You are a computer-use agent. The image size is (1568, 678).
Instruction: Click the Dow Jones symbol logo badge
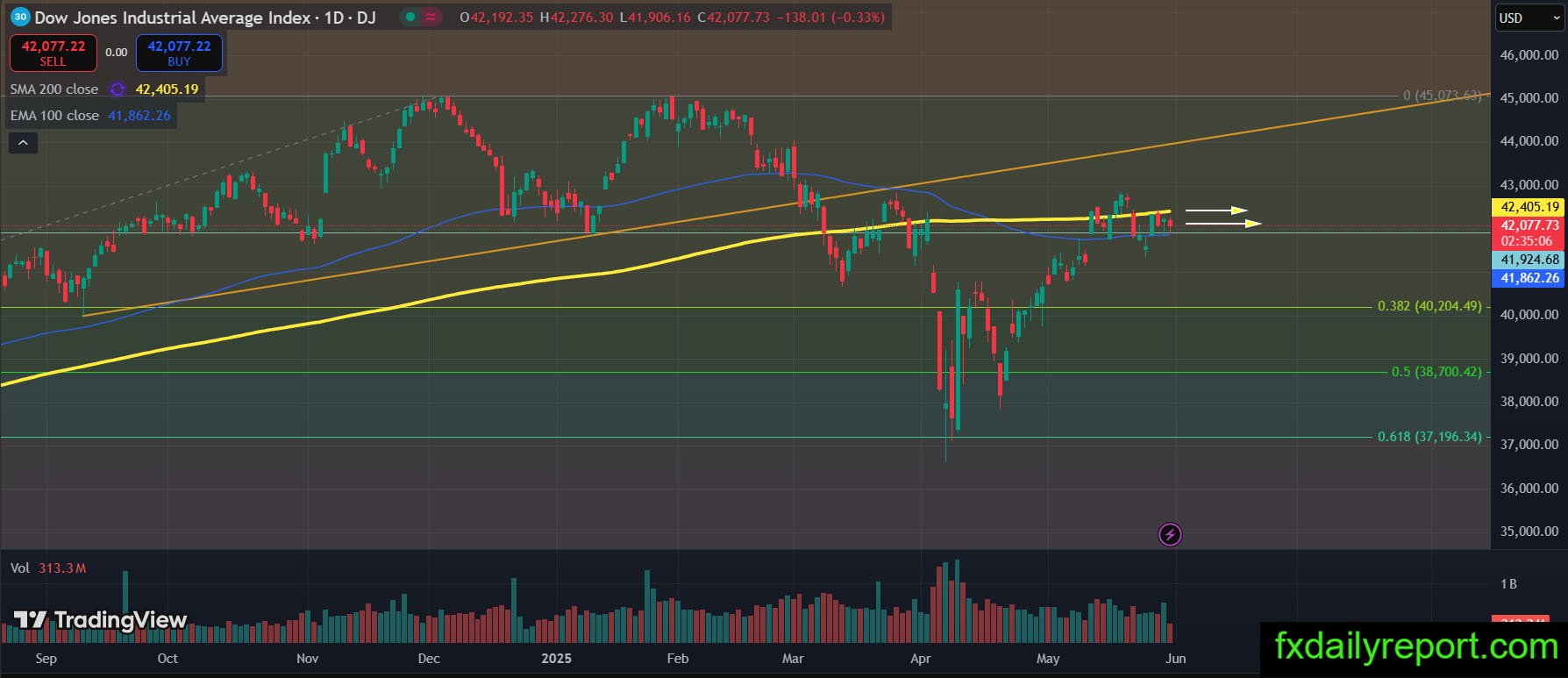point(20,17)
